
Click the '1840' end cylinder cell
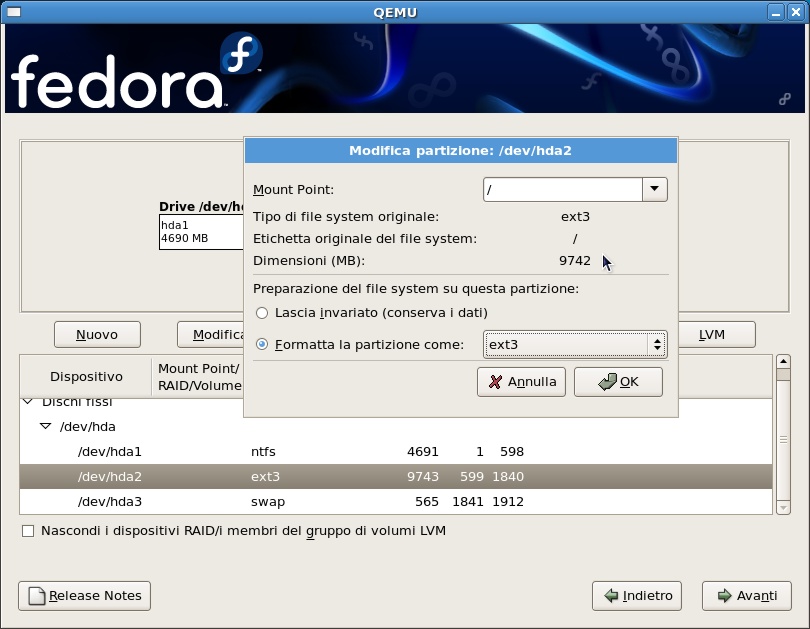point(508,477)
